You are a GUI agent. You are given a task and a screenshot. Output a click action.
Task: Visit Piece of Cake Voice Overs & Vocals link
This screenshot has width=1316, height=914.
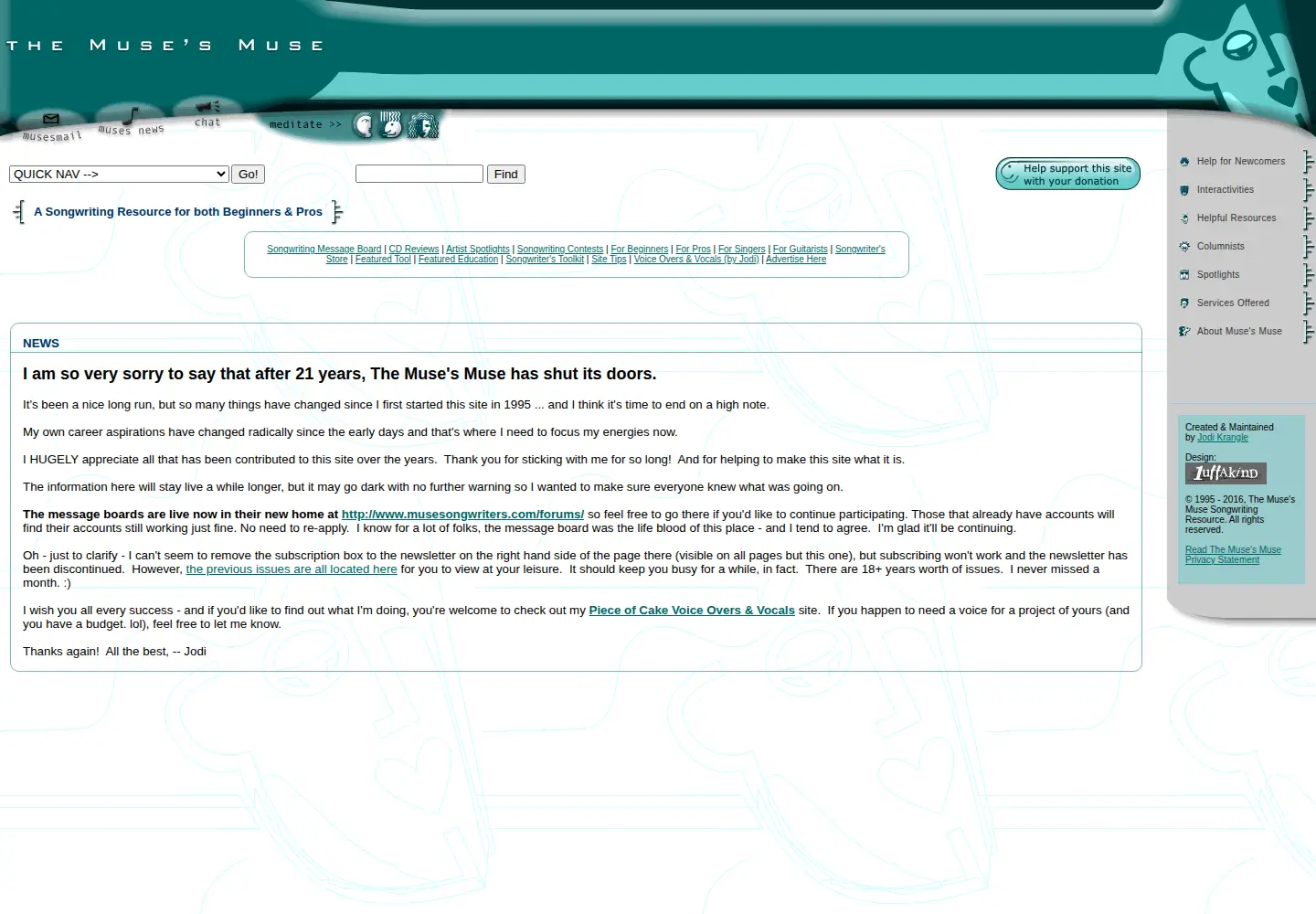tap(692, 611)
